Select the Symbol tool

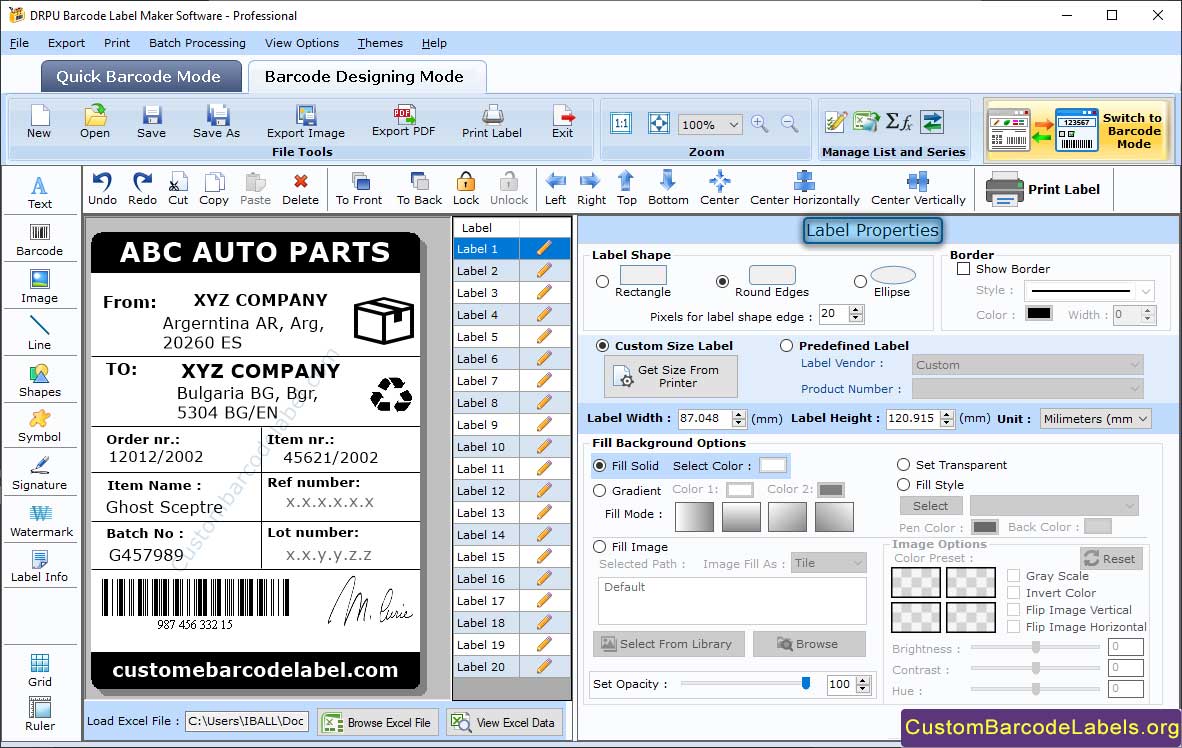[39, 426]
